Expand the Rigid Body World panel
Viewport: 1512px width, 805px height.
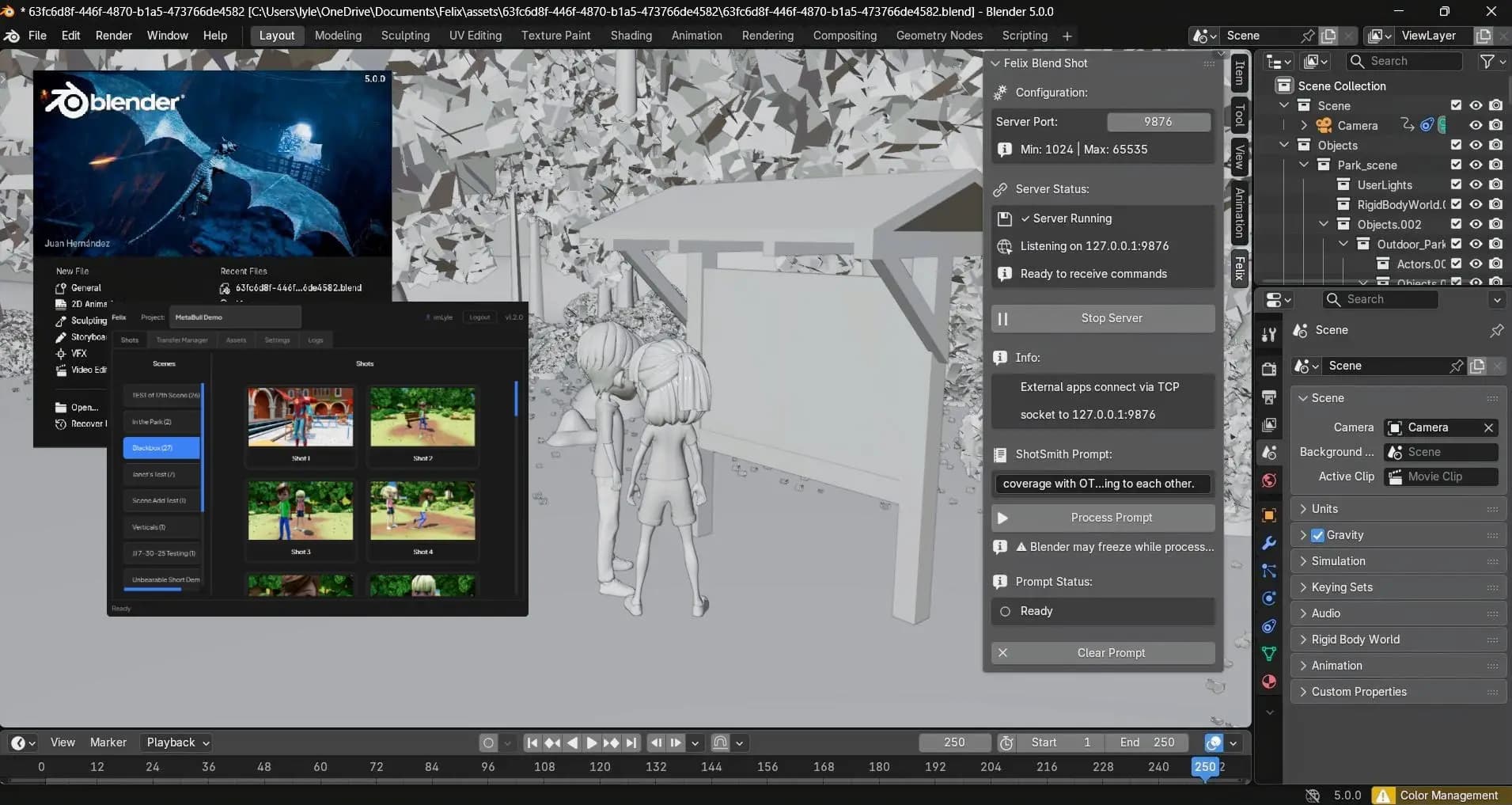click(1355, 640)
